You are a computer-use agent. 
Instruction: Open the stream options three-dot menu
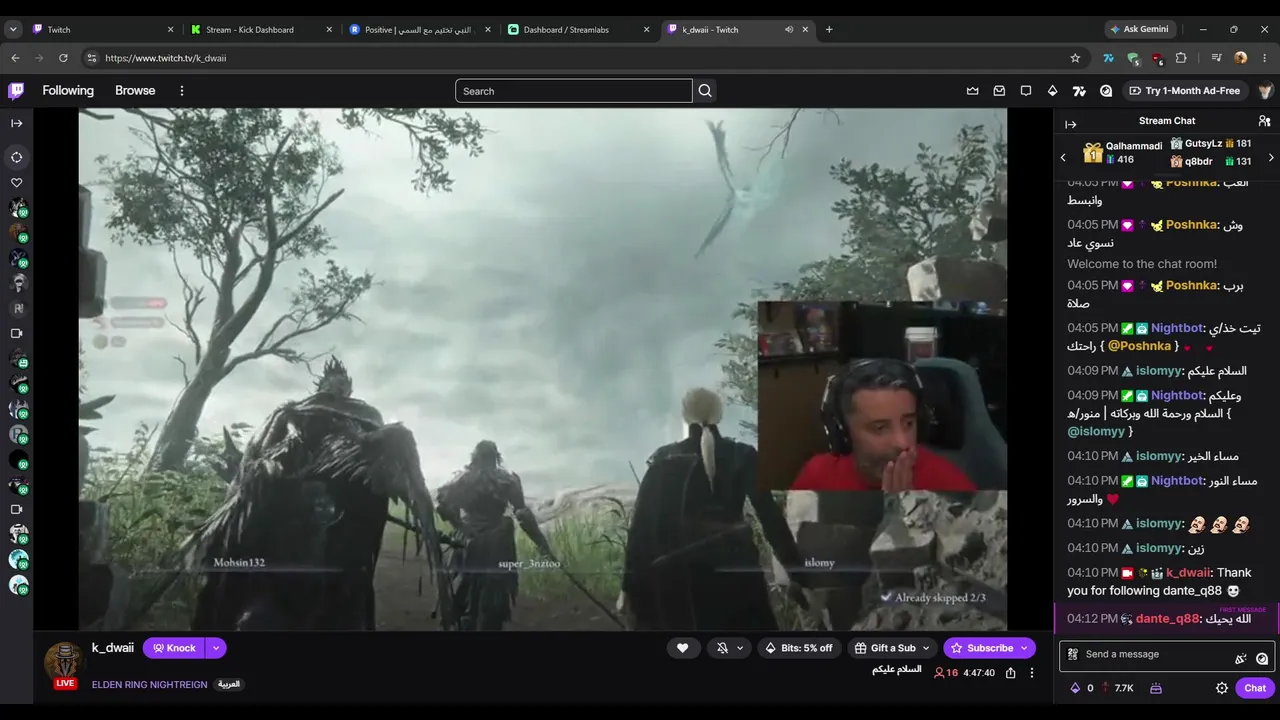pos(1032,673)
